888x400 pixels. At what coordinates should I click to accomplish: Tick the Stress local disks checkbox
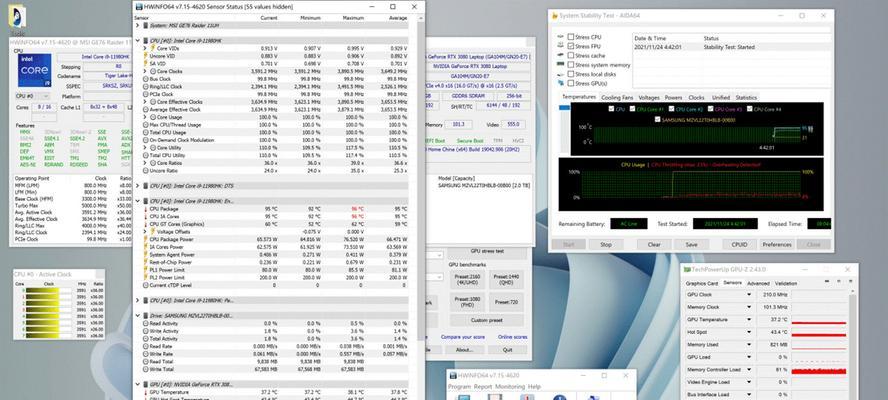coord(571,74)
